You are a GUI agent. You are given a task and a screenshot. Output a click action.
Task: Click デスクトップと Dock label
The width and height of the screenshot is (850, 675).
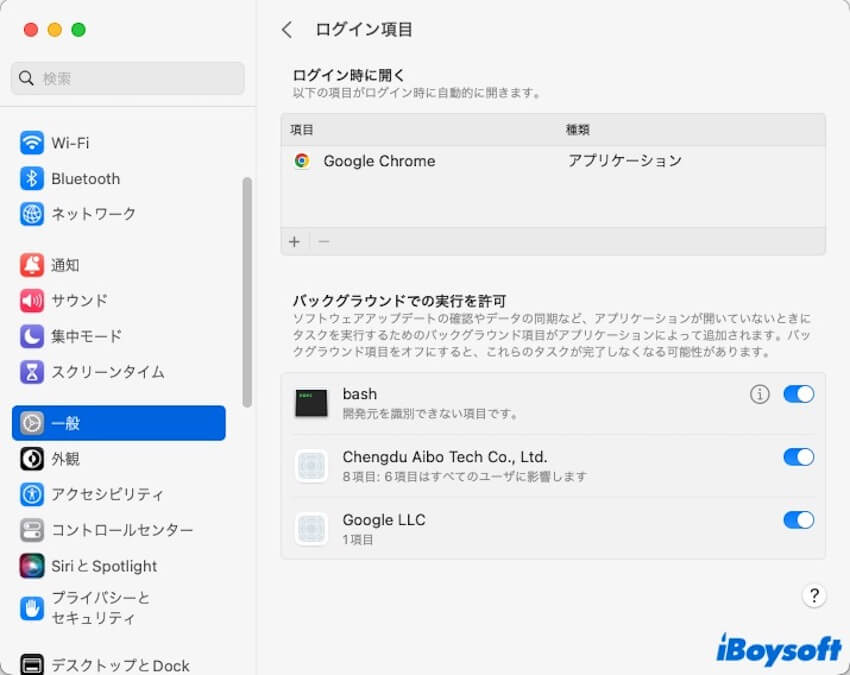[120, 665]
